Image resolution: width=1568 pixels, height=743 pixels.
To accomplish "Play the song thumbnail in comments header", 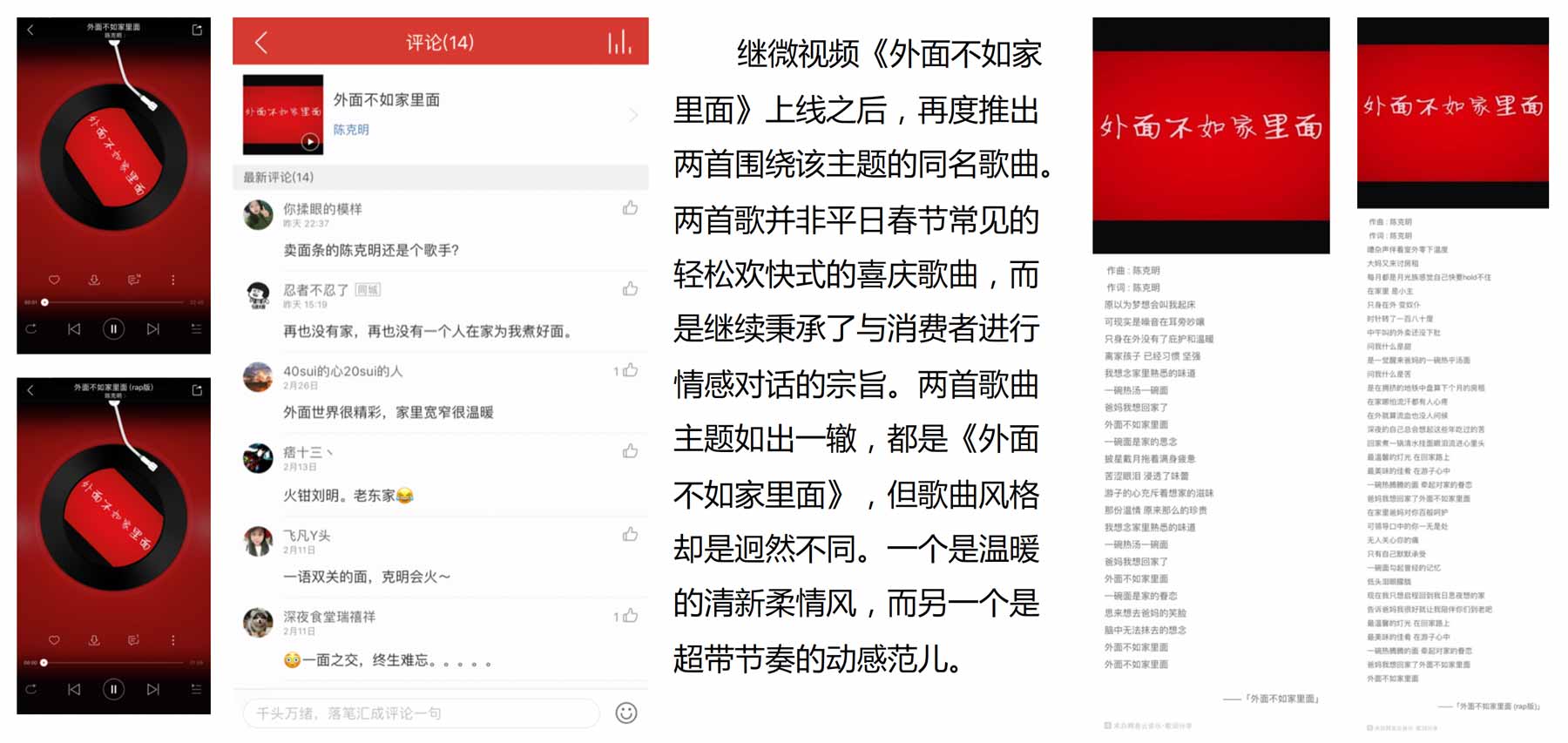I will 309,141.
